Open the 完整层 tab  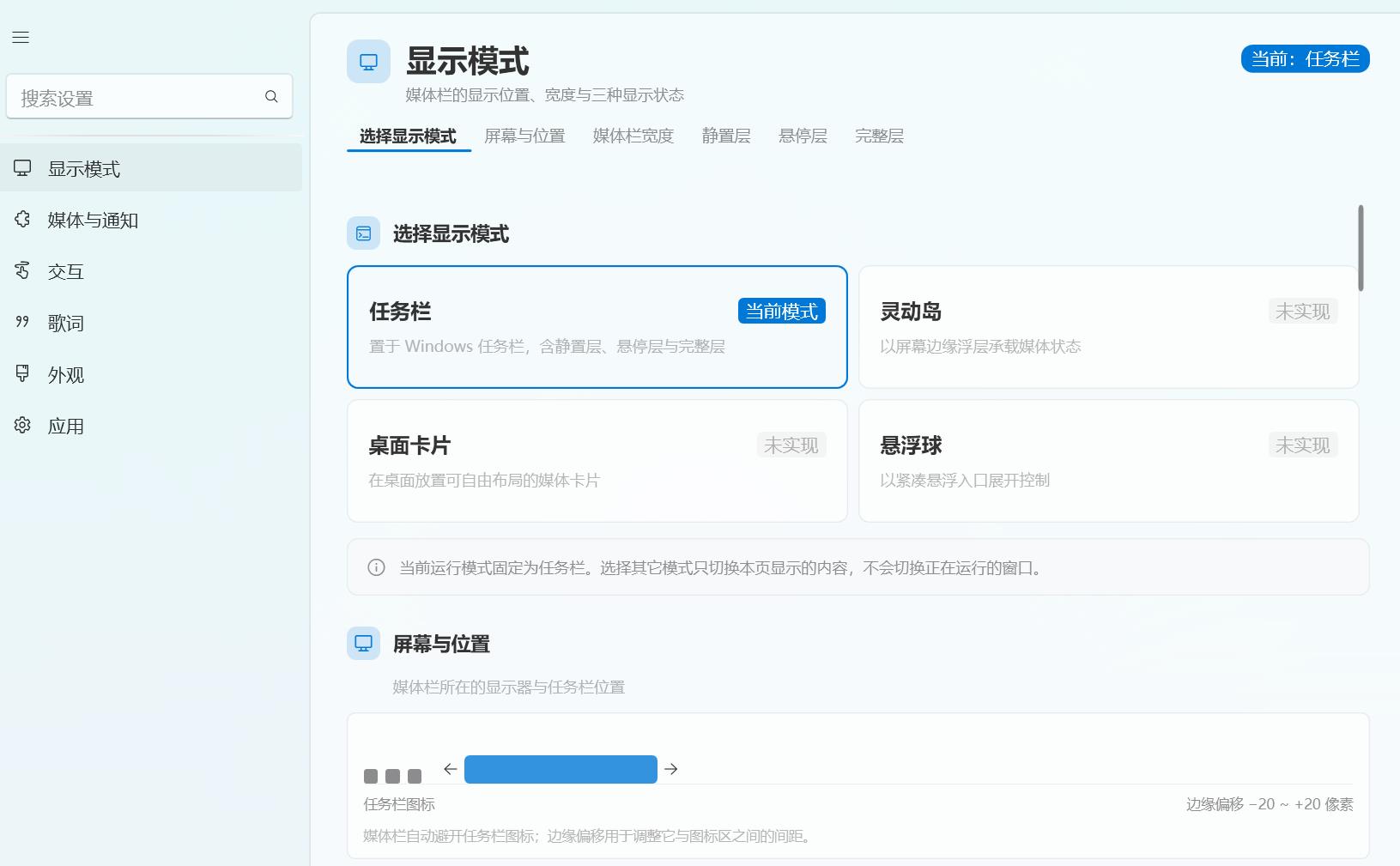879,136
